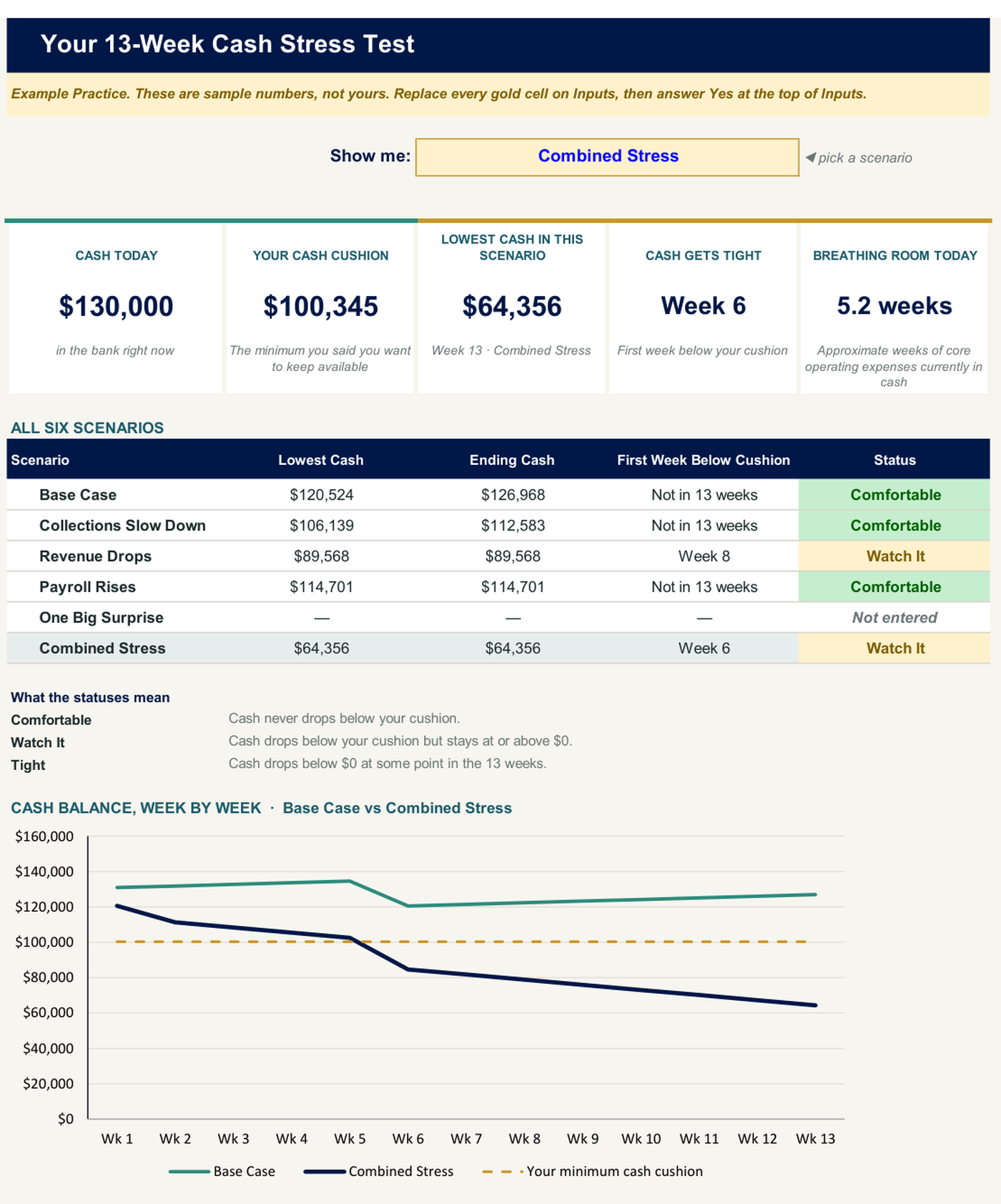
Task: Click the Ending Cash column header
Action: 512,460
